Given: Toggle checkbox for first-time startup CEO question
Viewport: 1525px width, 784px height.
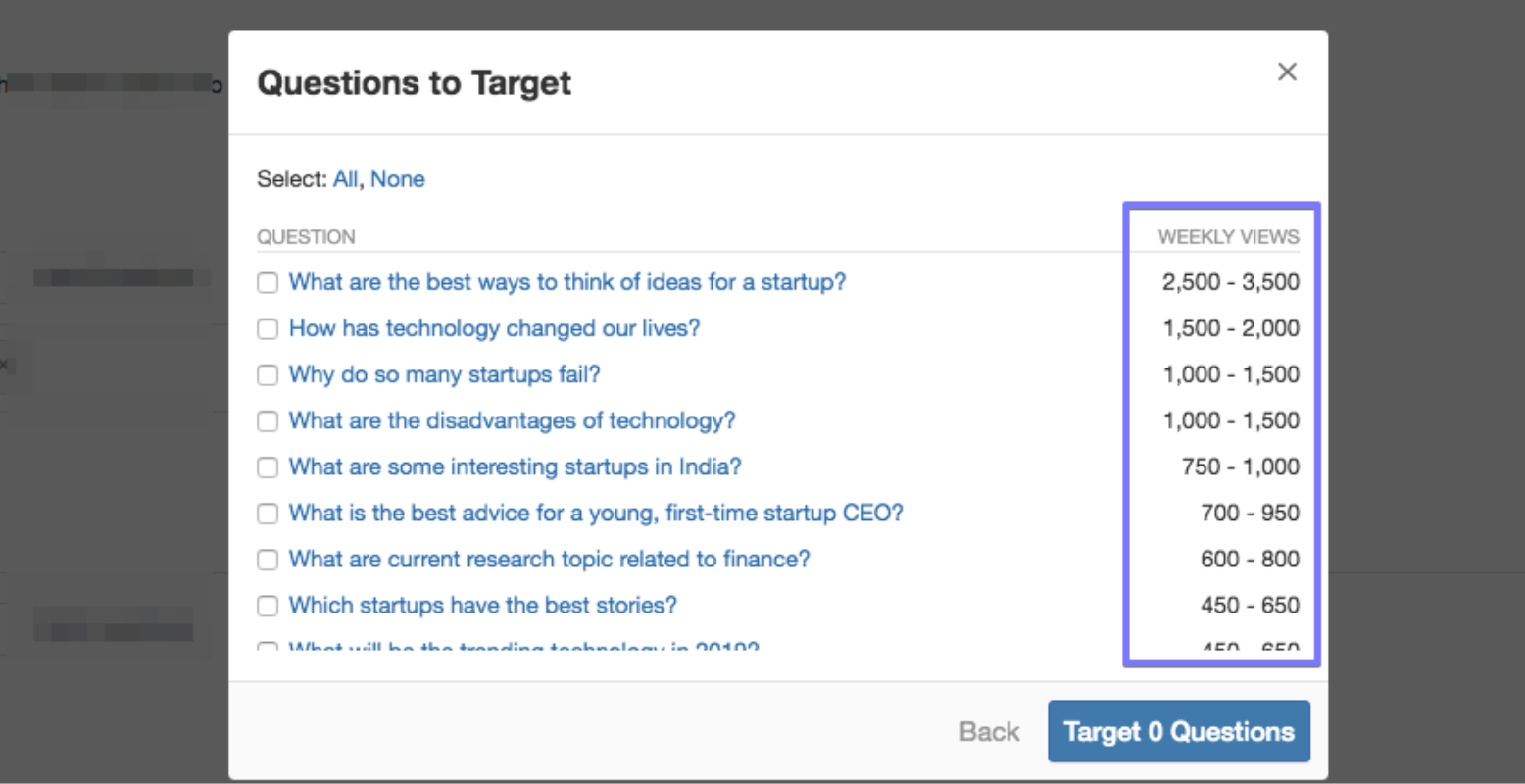Looking at the screenshot, I should click(268, 514).
